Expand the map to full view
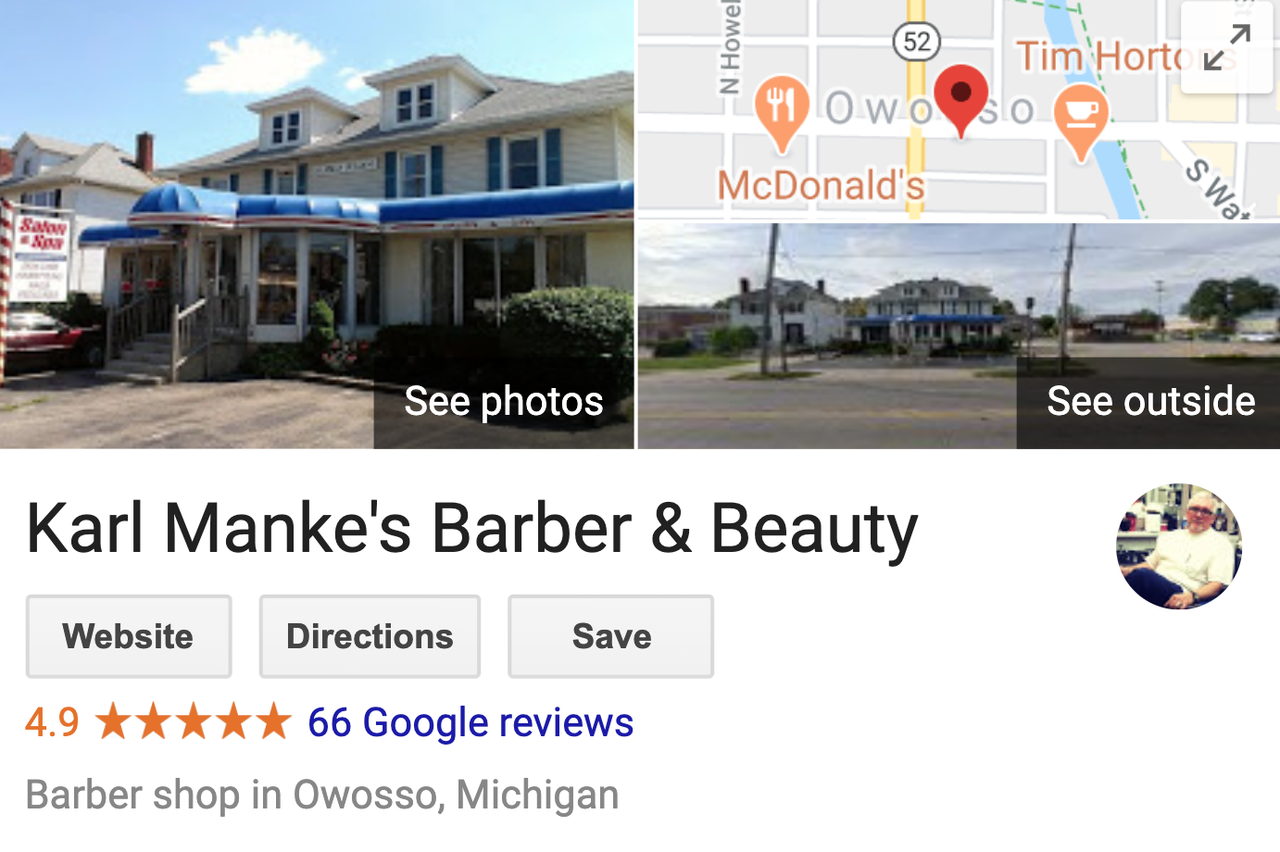1280x852 pixels. [x=1227, y=47]
